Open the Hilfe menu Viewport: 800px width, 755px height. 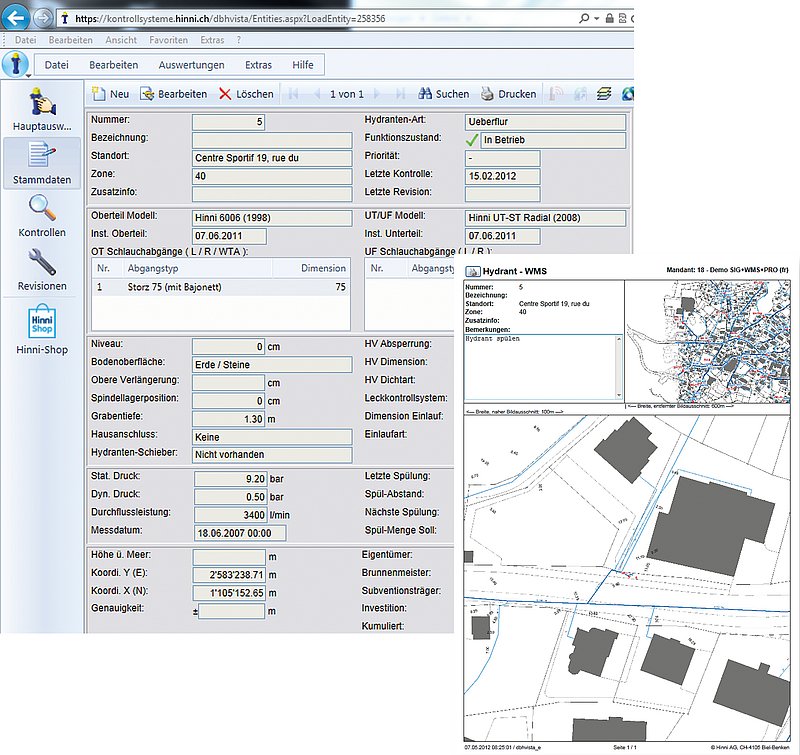(303, 65)
